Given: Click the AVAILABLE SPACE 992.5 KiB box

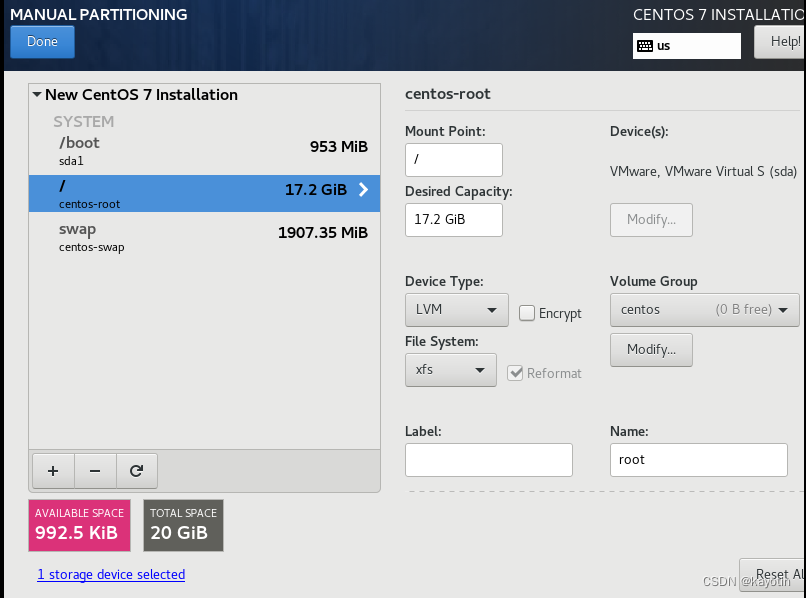Looking at the screenshot, I should 80,525.
